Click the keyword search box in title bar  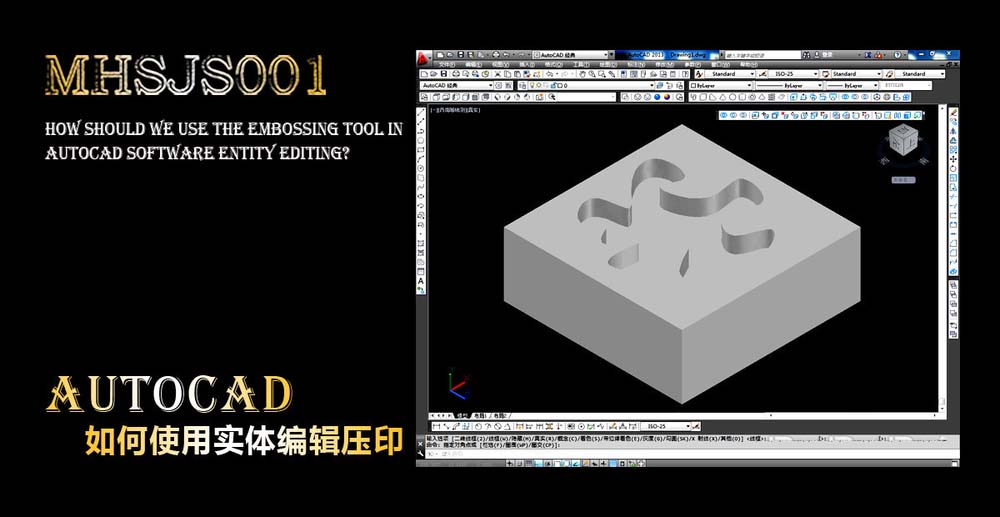(x=763, y=55)
